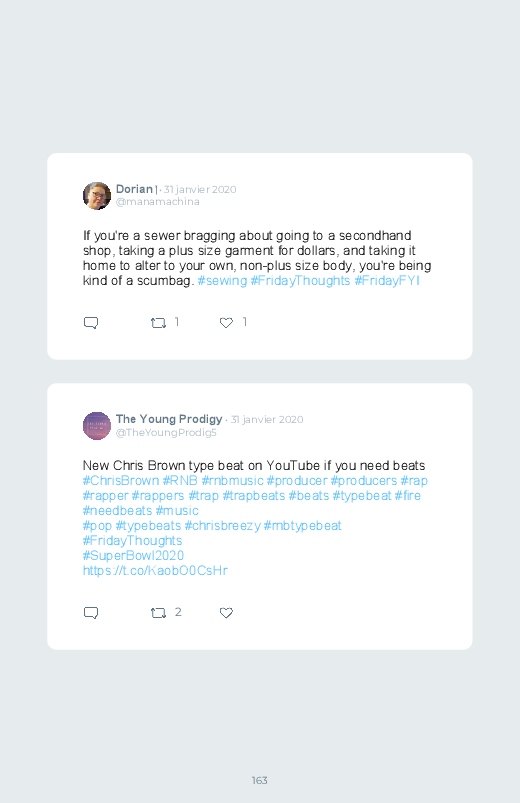Screen dimensions: 520x803
Task: Open Dorian's display name
Action: click(x=134, y=189)
